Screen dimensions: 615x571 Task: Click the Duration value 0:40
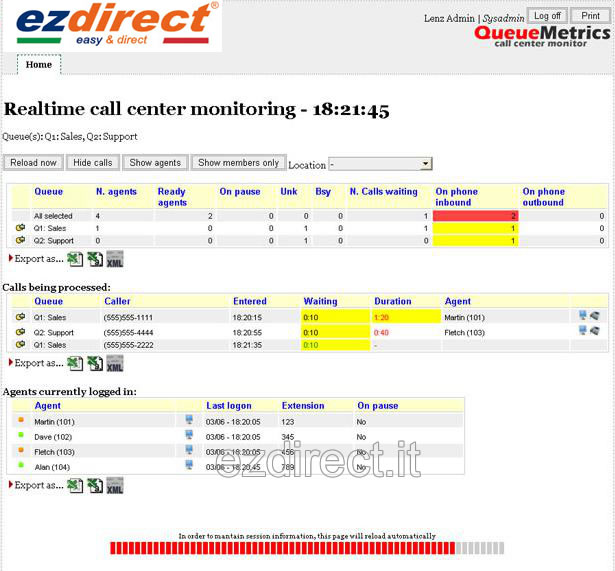pyautogui.click(x=381, y=333)
